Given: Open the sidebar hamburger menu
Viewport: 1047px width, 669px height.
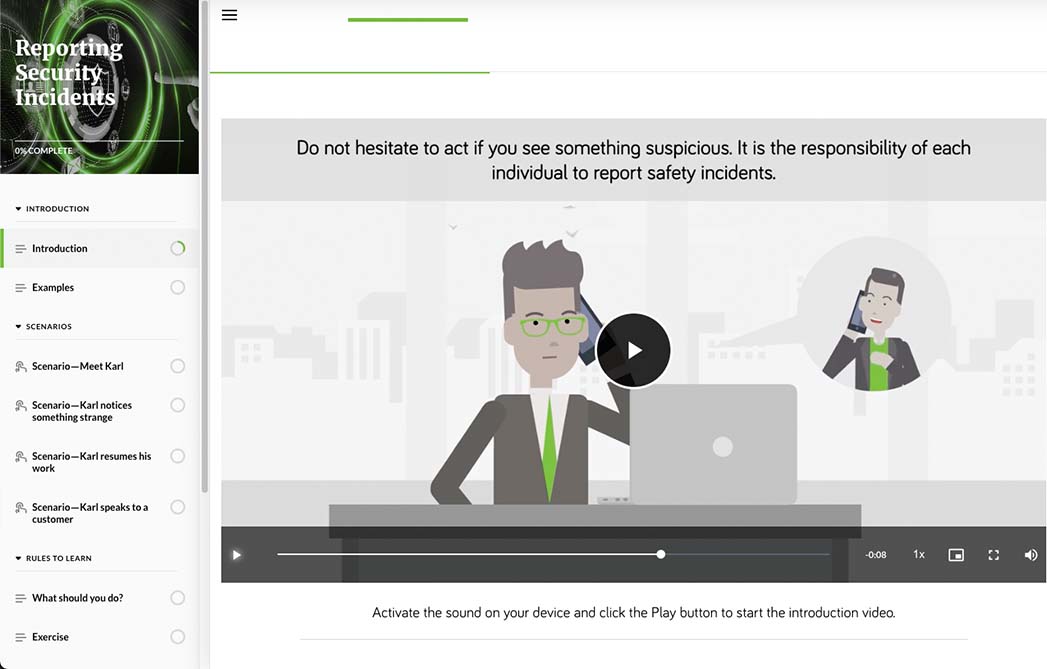Looking at the screenshot, I should [x=229, y=15].
